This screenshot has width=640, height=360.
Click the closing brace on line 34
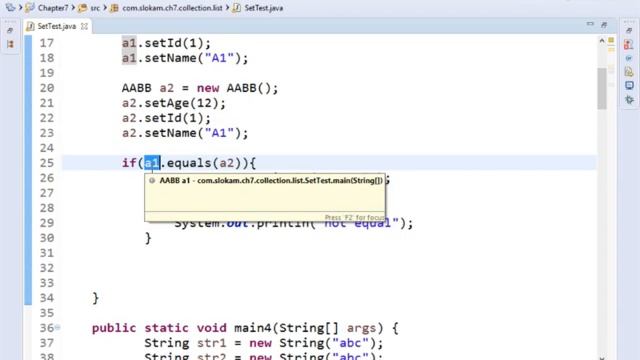(96, 298)
